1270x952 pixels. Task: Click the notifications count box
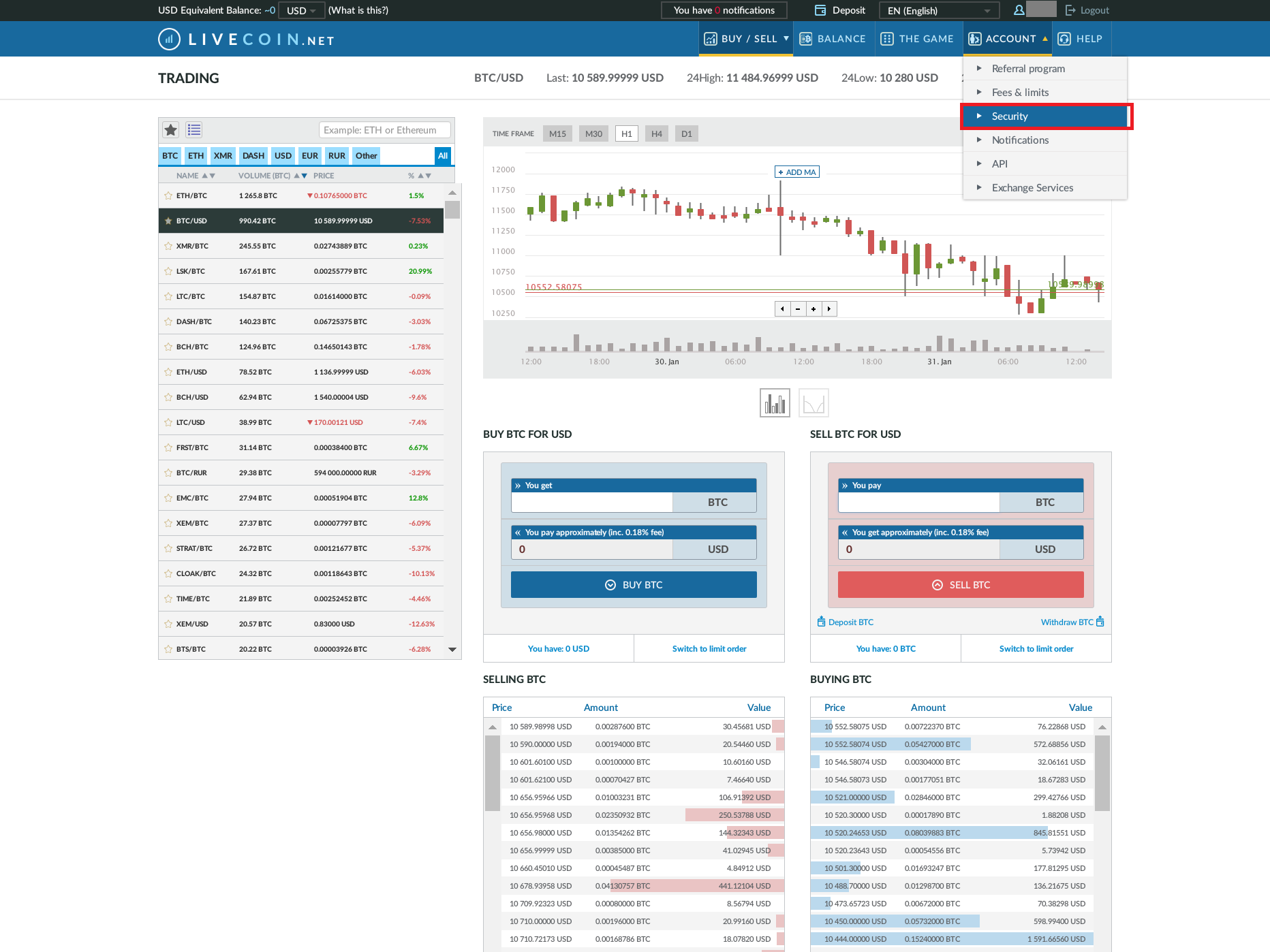(724, 10)
